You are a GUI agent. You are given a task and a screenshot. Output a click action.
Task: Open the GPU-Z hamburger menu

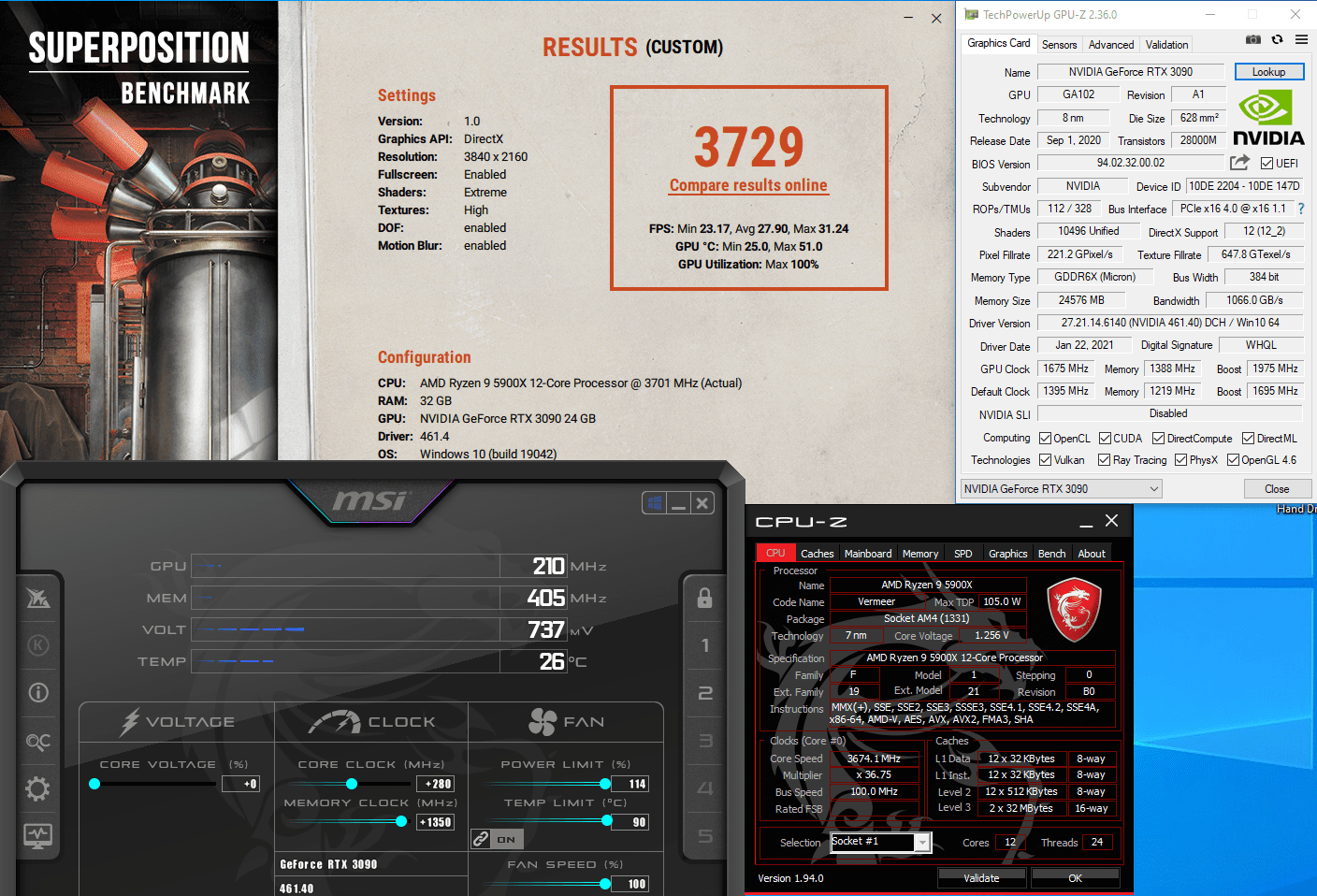tap(1301, 39)
